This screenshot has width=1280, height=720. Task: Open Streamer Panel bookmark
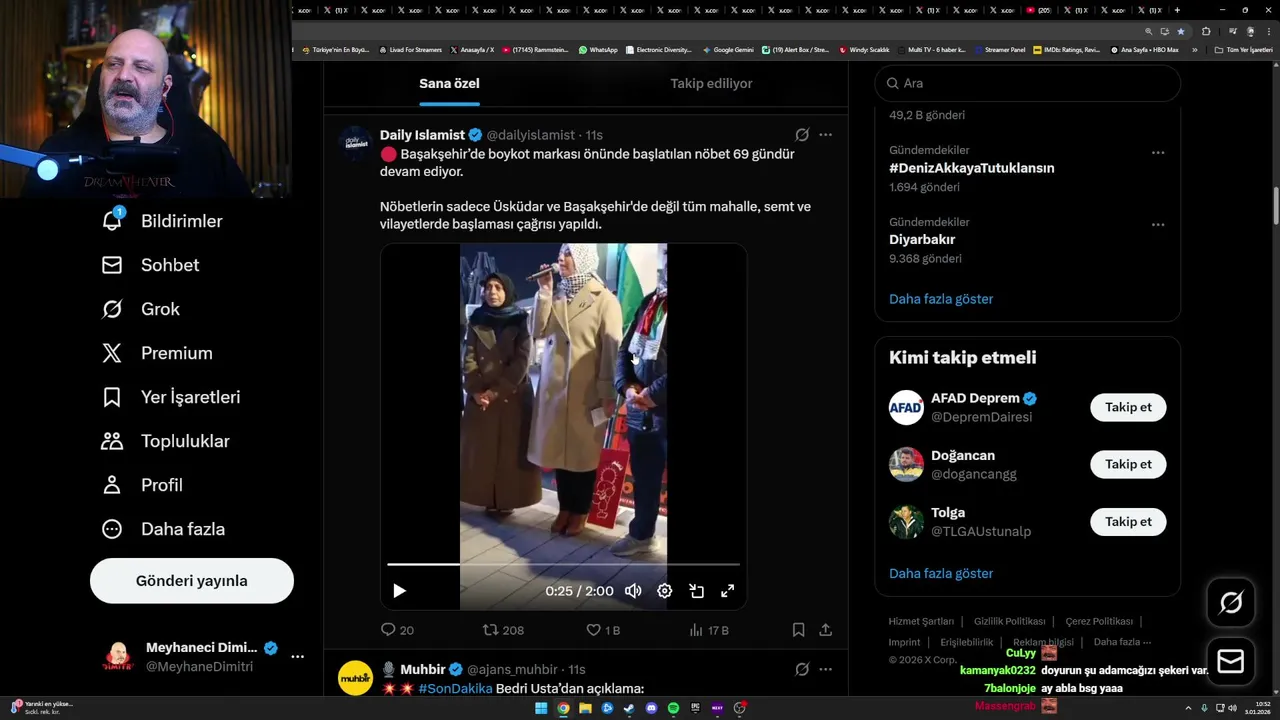(999, 50)
